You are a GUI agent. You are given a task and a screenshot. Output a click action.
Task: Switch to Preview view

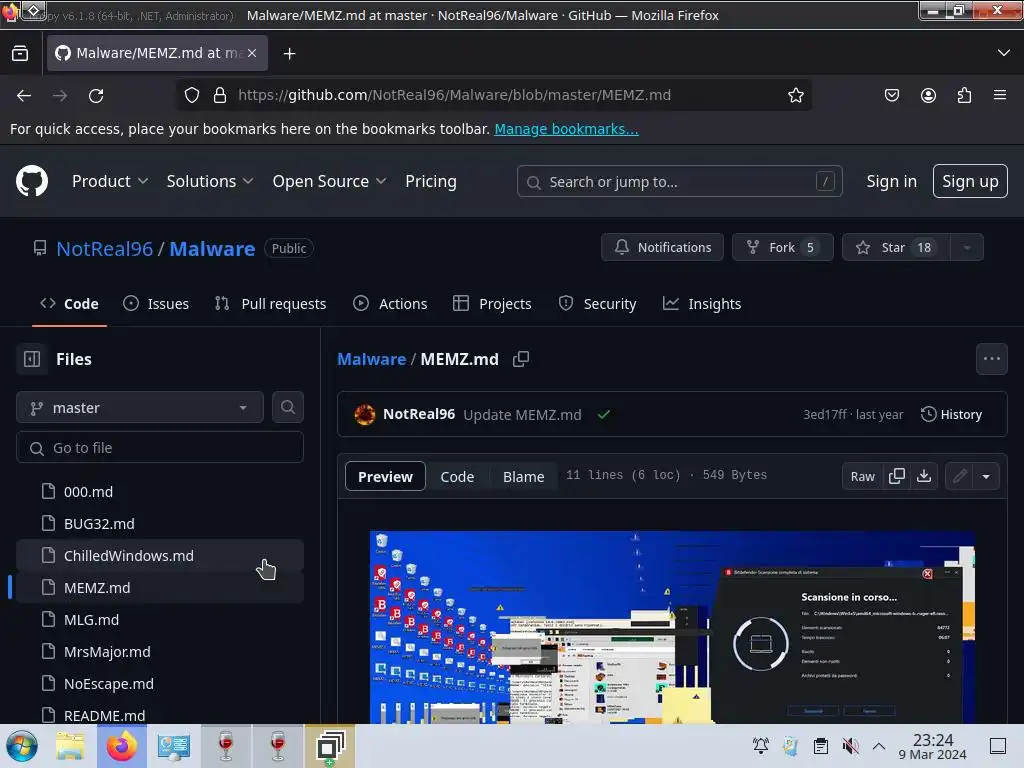pos(385,477)
